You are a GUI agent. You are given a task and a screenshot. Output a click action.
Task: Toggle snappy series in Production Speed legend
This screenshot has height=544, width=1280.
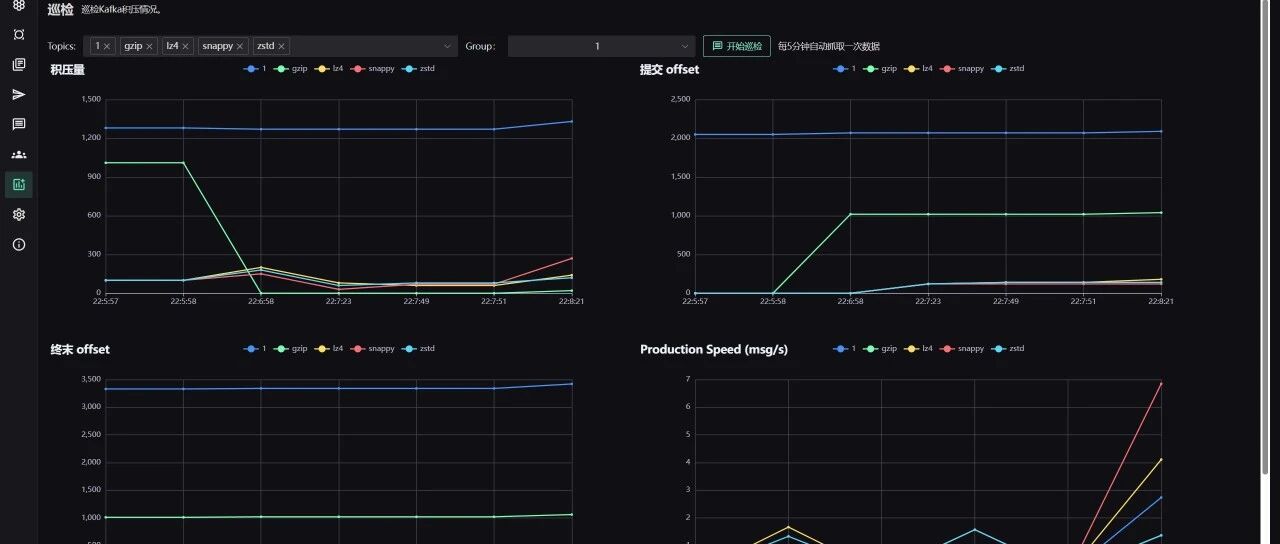[962, 349]
